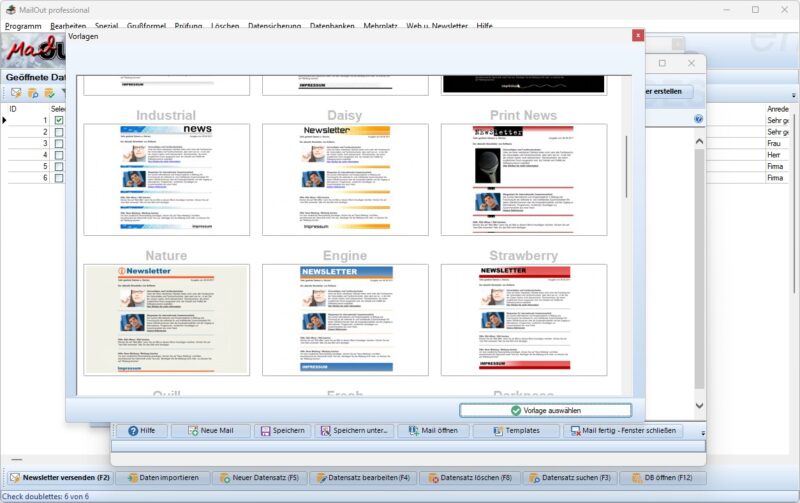
Task: Open the Spezial menu
Action: coord(106,26)
